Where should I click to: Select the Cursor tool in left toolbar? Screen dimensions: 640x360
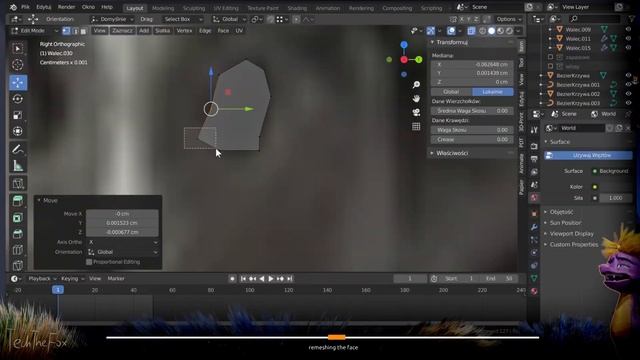pos(18,65)
